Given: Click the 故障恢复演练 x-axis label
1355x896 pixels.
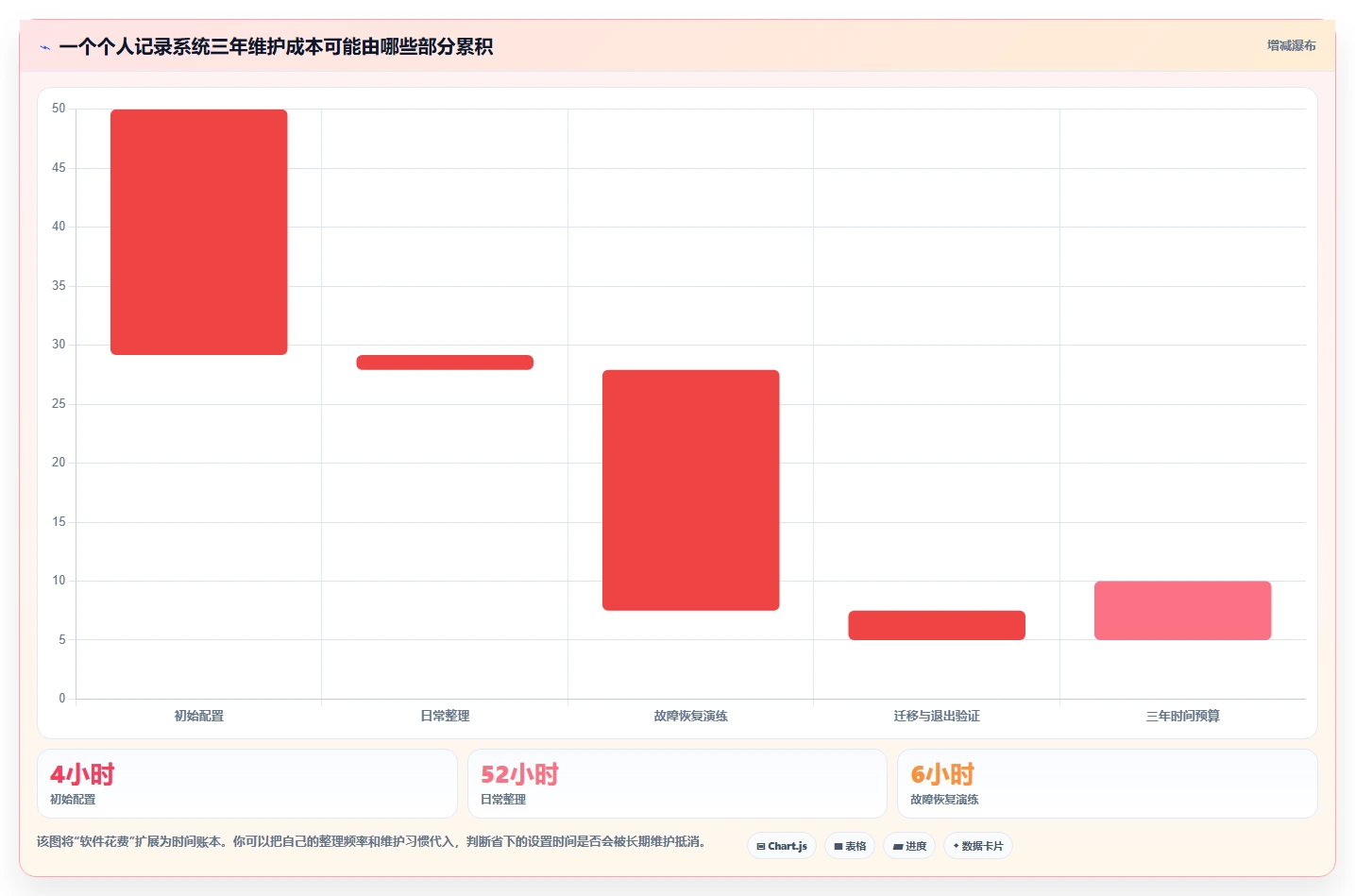Looking at the screenshot, I should pyautogui.click(x=691, y=716).
